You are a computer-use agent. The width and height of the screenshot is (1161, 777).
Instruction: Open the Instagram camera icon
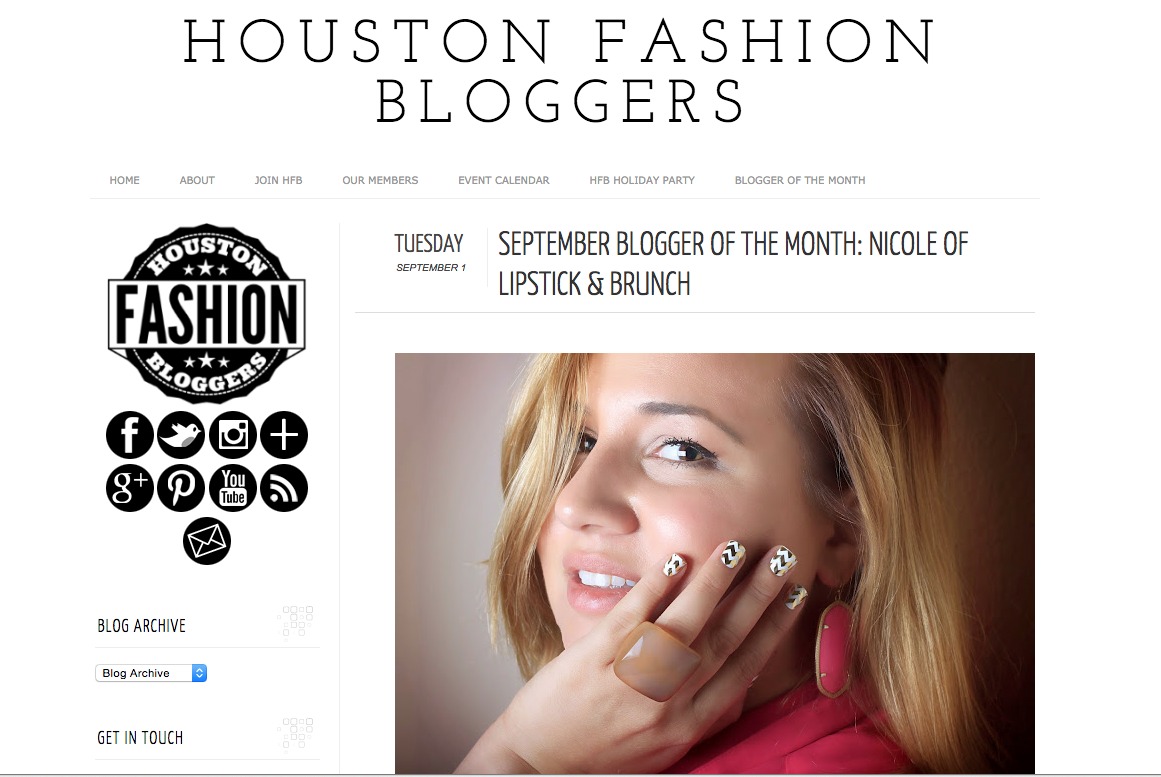(232, 435)
